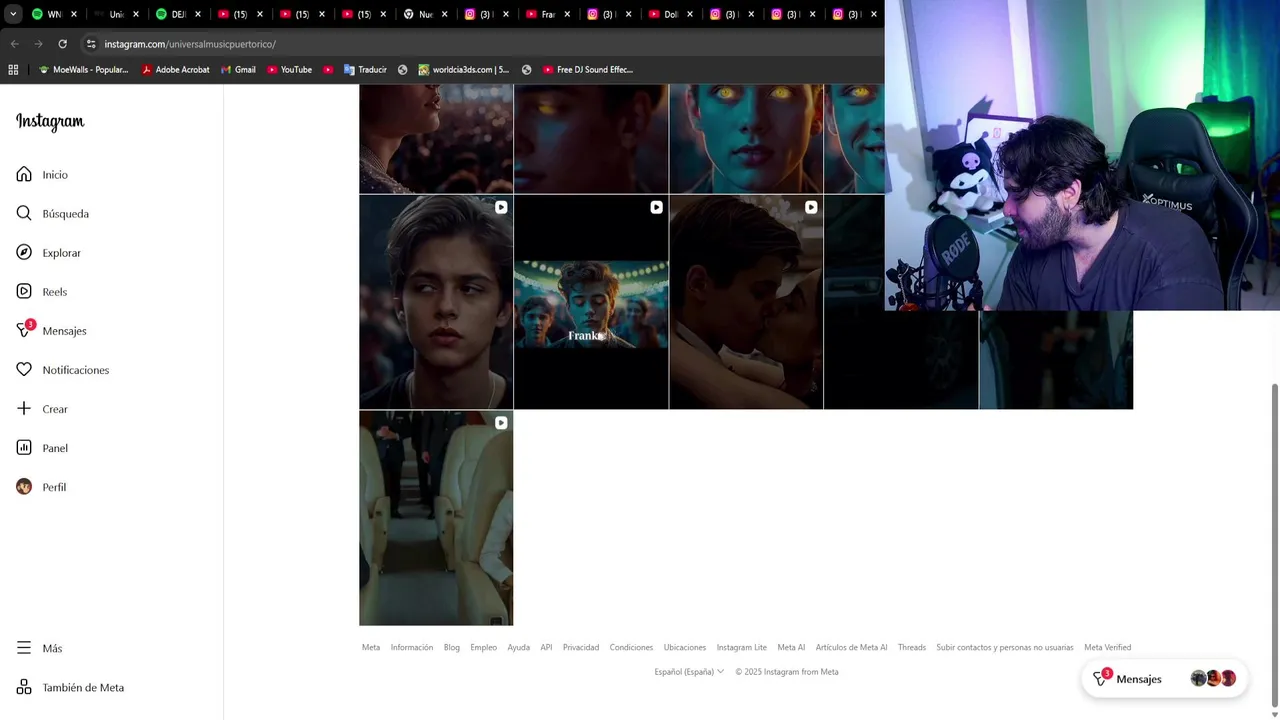Open the airplane seats reel thumbnail

436,518
